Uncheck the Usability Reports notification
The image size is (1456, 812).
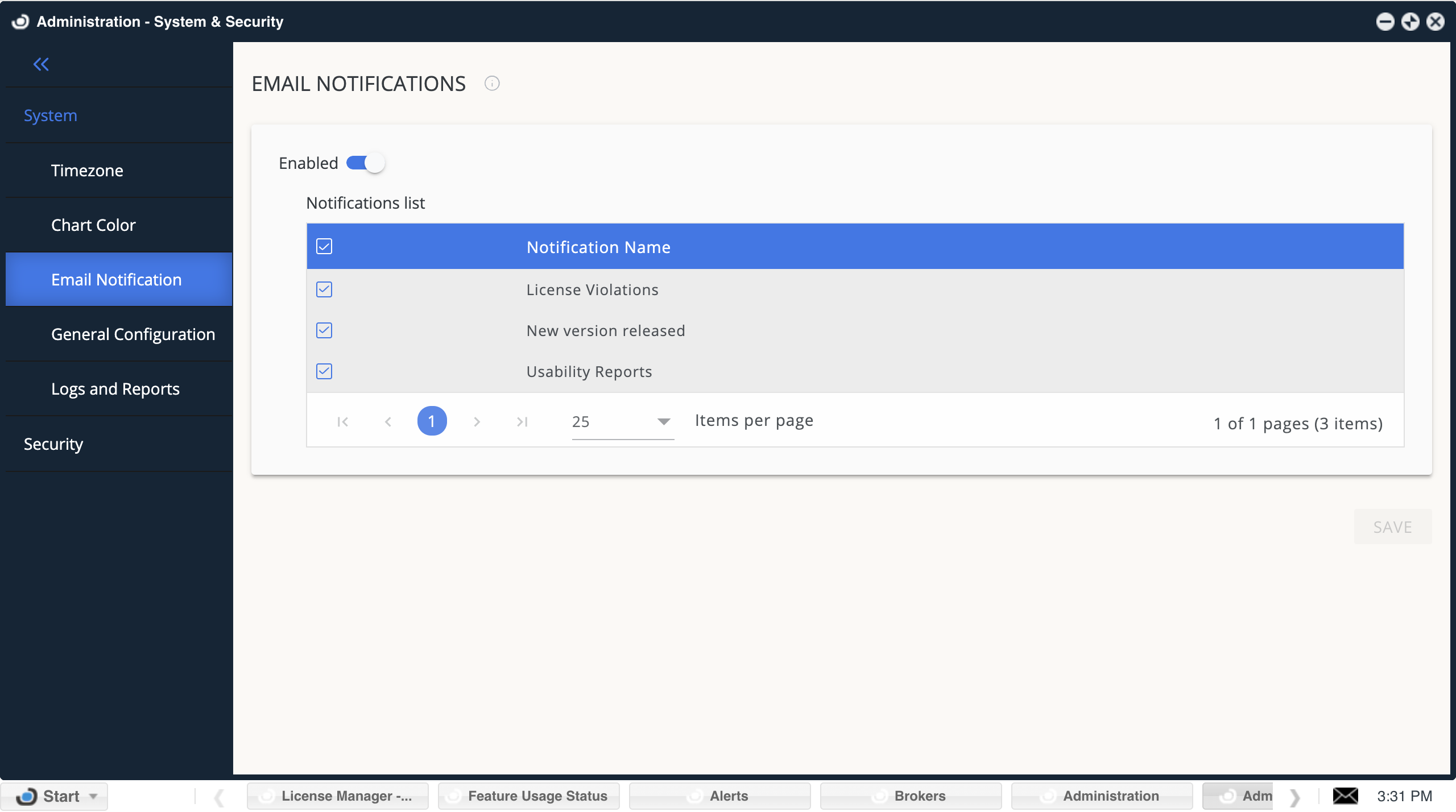324,371
